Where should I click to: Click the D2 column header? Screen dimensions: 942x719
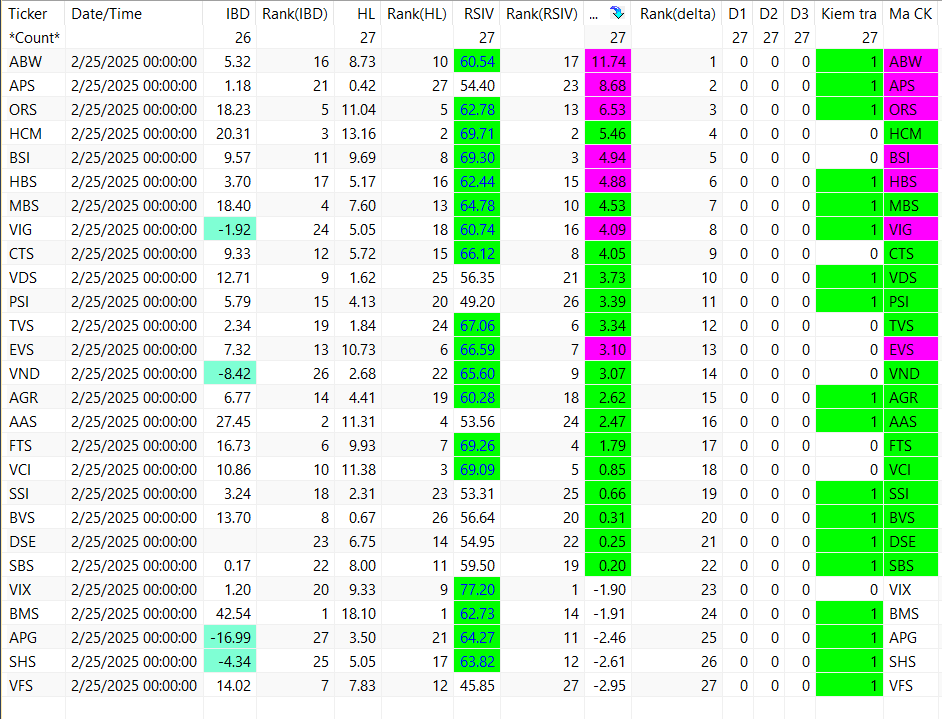click(768, 14)
